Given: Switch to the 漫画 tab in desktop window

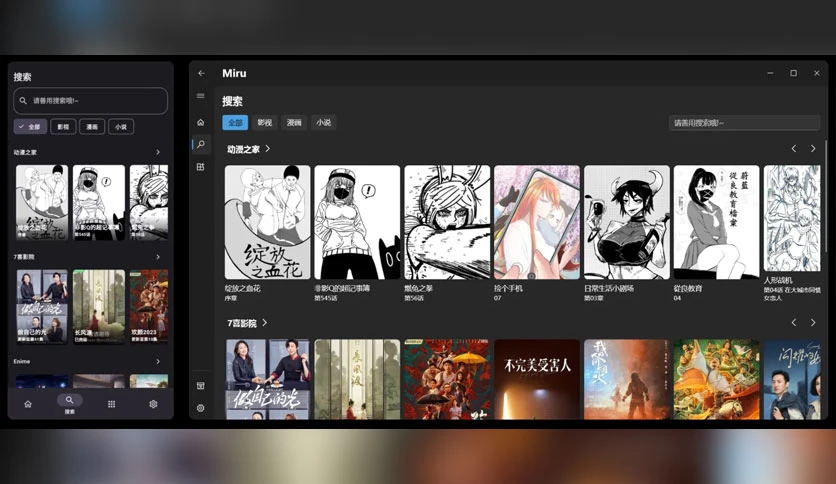Looking at the screenshot, I should coord(294,123).
